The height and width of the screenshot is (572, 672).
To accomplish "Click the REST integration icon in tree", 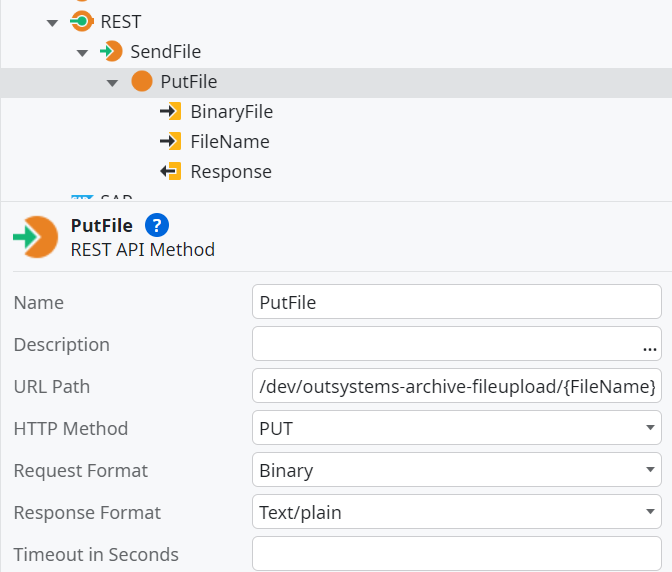I will tap(82, 21).
